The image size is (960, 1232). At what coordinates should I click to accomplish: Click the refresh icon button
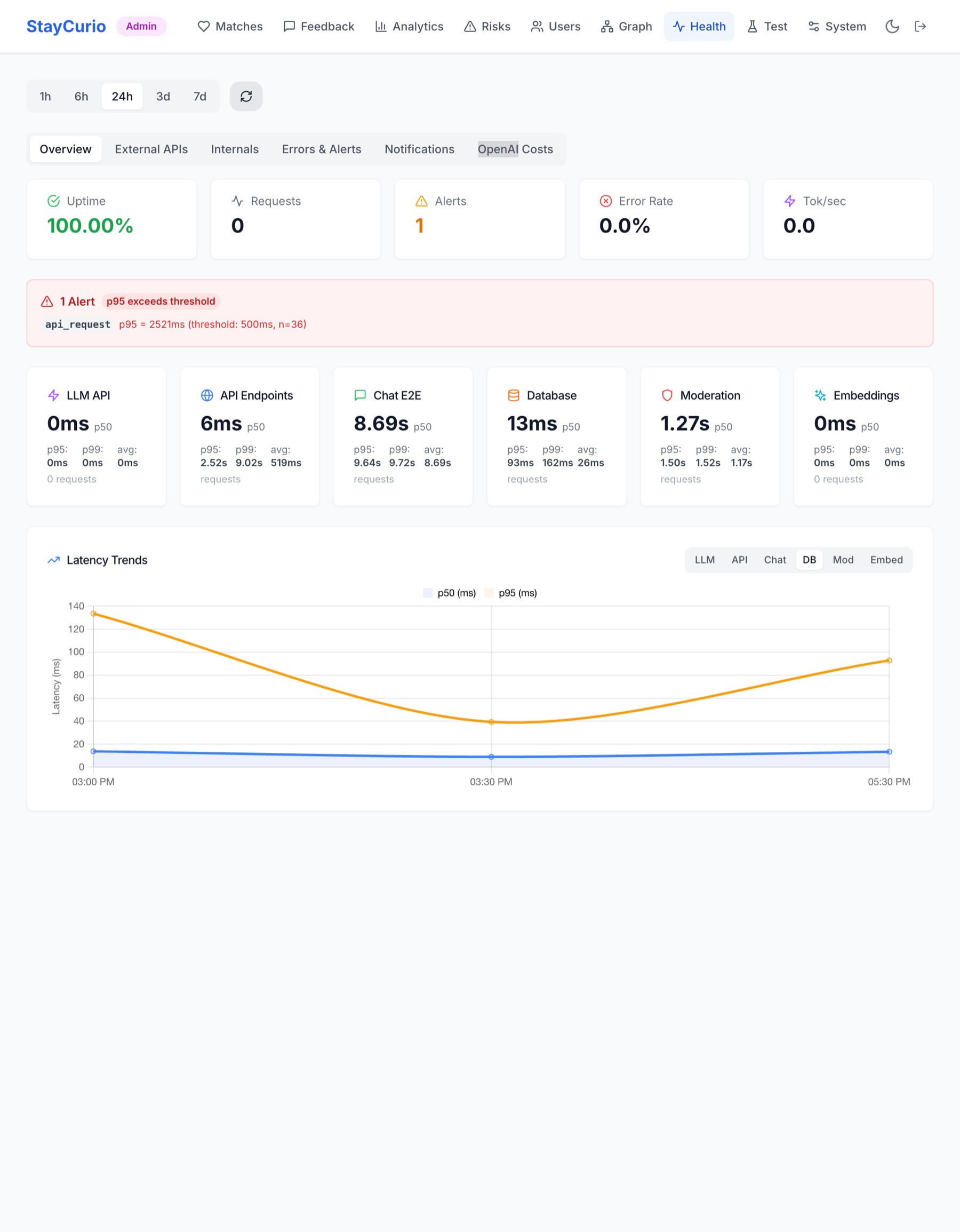click(246, 97)
